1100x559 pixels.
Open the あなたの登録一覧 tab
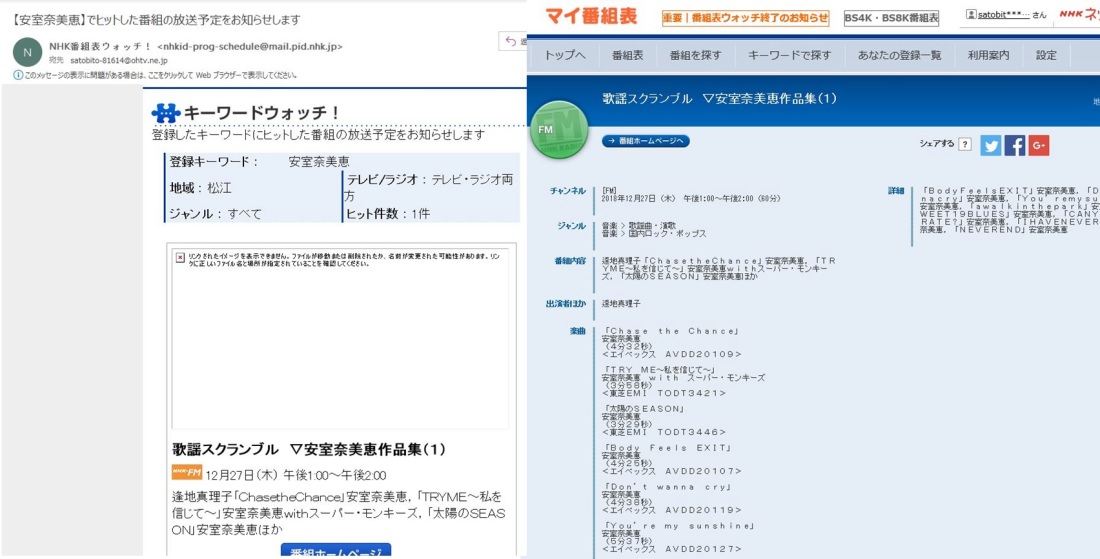[x=899, y=55]
